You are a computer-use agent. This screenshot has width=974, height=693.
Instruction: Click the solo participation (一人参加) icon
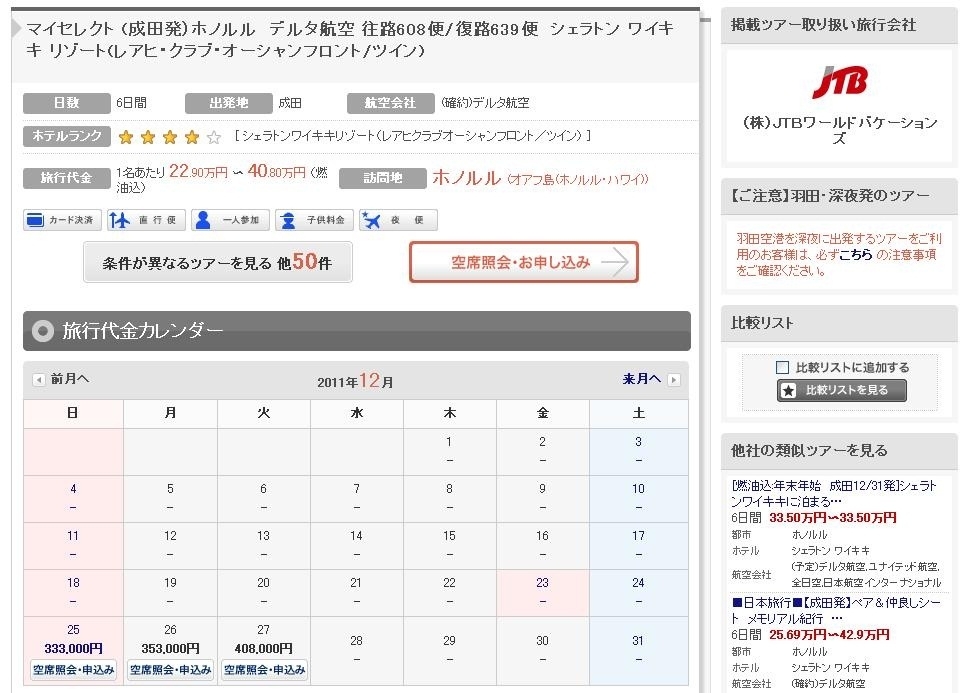pos(230,220)
